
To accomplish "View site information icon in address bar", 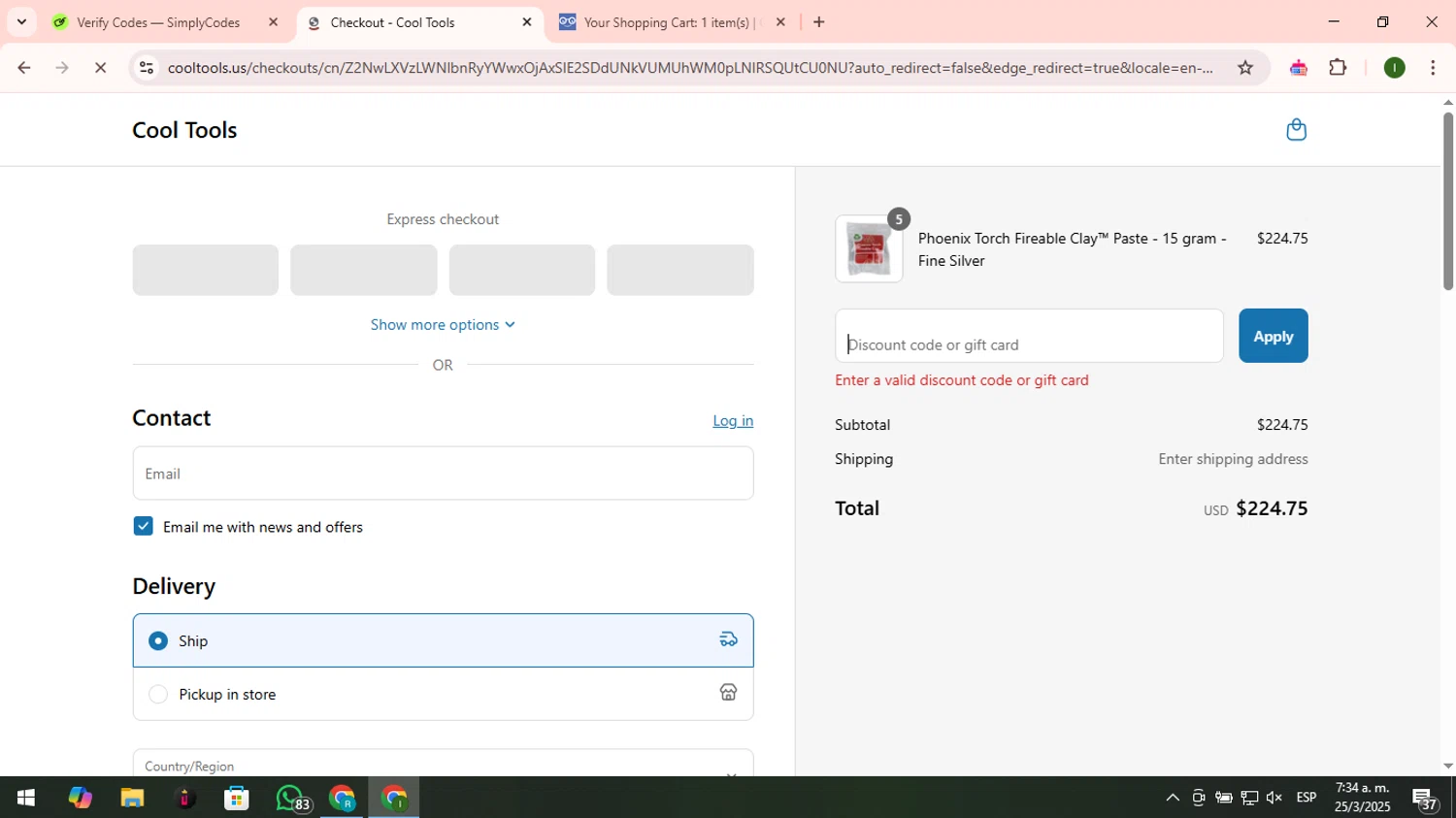I will (147, 67).
